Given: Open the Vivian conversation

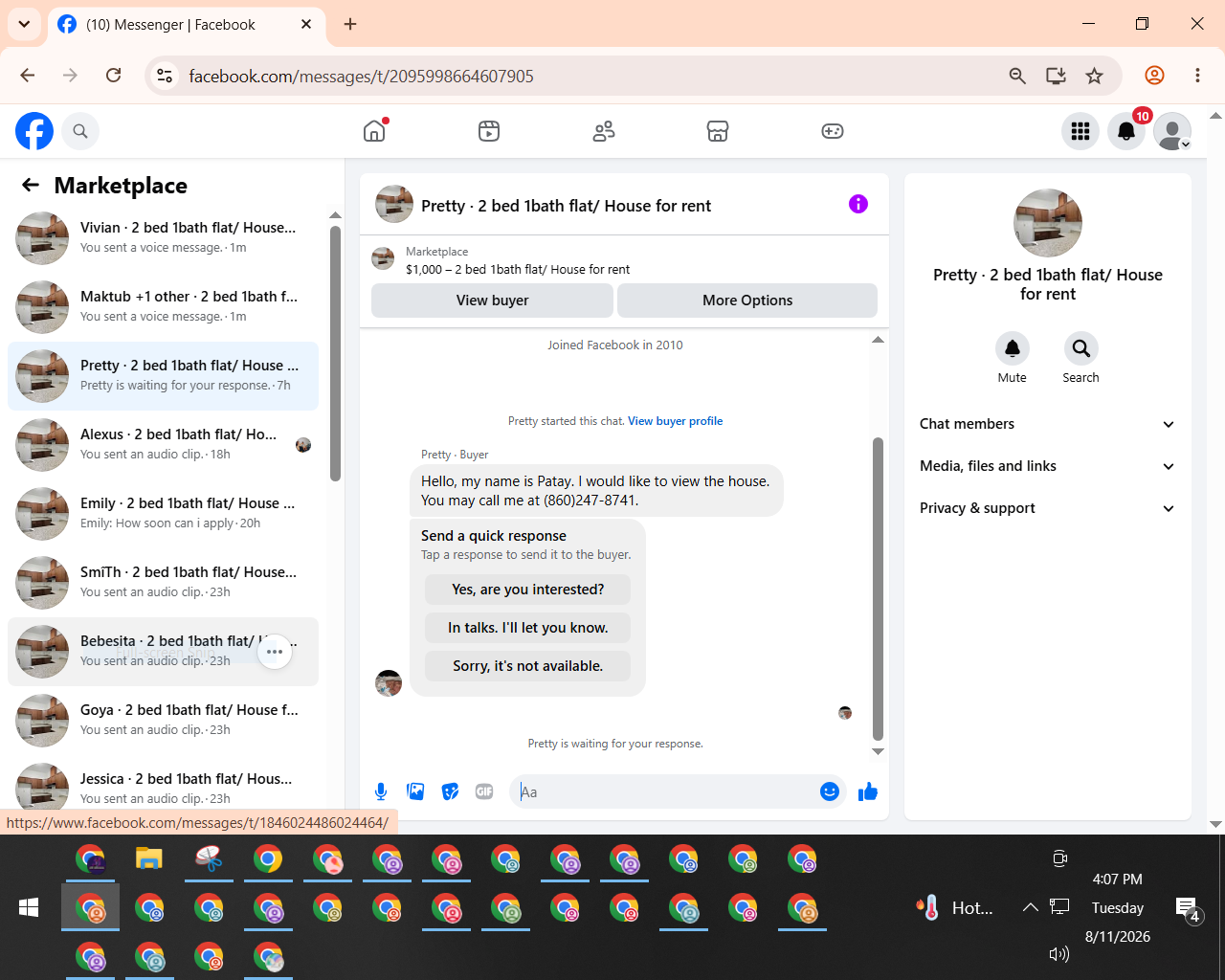Looking at the screenshot, I should (163, 238).
